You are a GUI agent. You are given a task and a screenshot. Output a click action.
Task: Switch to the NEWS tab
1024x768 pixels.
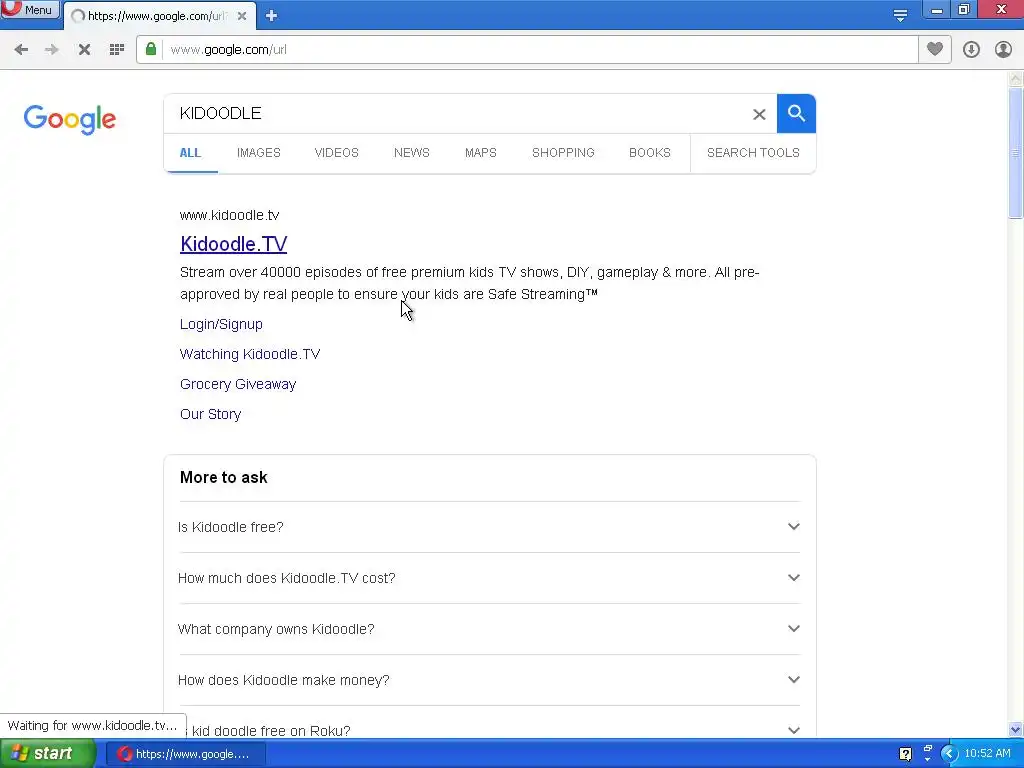coord(411,153)
